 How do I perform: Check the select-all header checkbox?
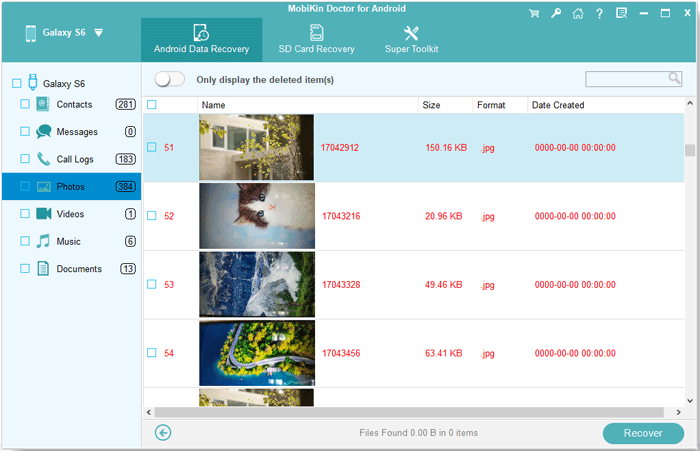tap(152, 105)
